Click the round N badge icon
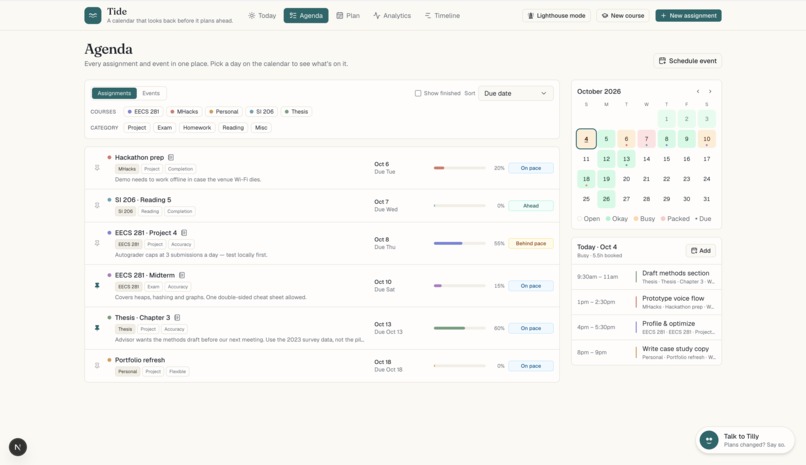Viewport: 806px width, 465px height. coord(18,447)
